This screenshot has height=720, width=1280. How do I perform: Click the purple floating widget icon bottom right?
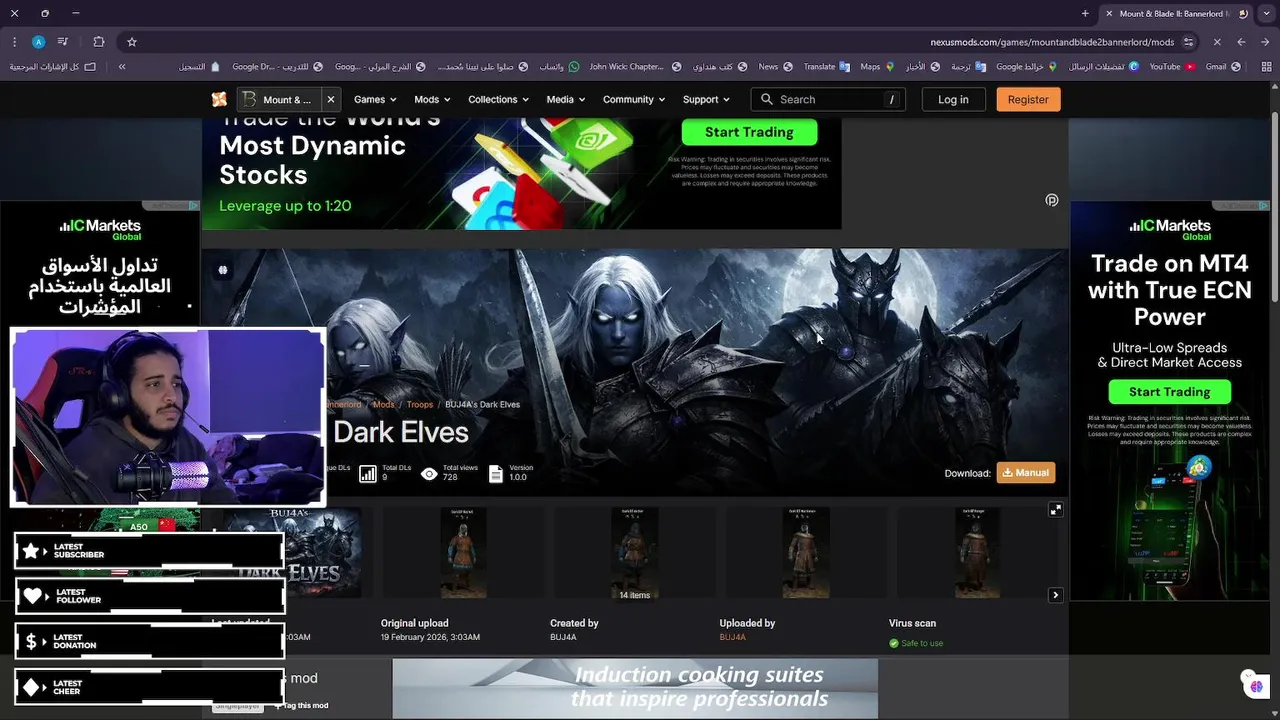pyautogui.click(x=1256, y=685)
